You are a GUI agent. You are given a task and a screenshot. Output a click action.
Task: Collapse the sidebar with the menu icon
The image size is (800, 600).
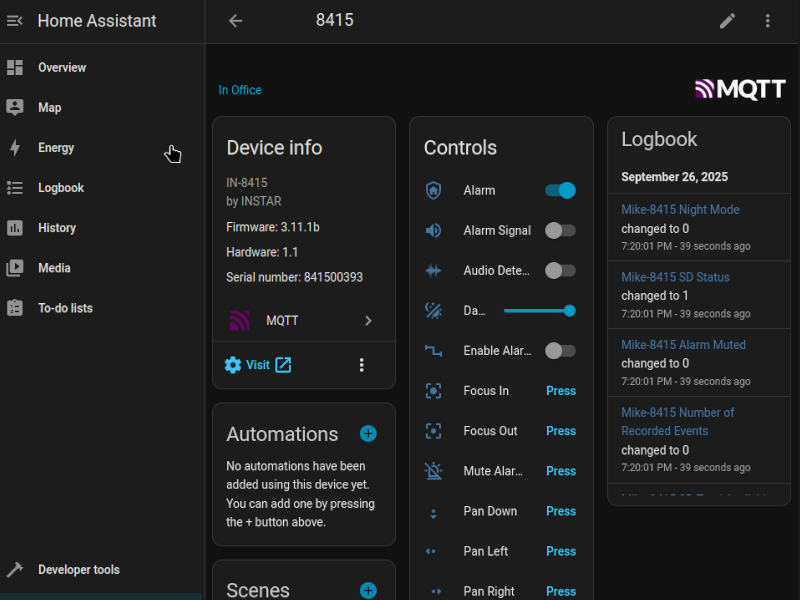15,21
